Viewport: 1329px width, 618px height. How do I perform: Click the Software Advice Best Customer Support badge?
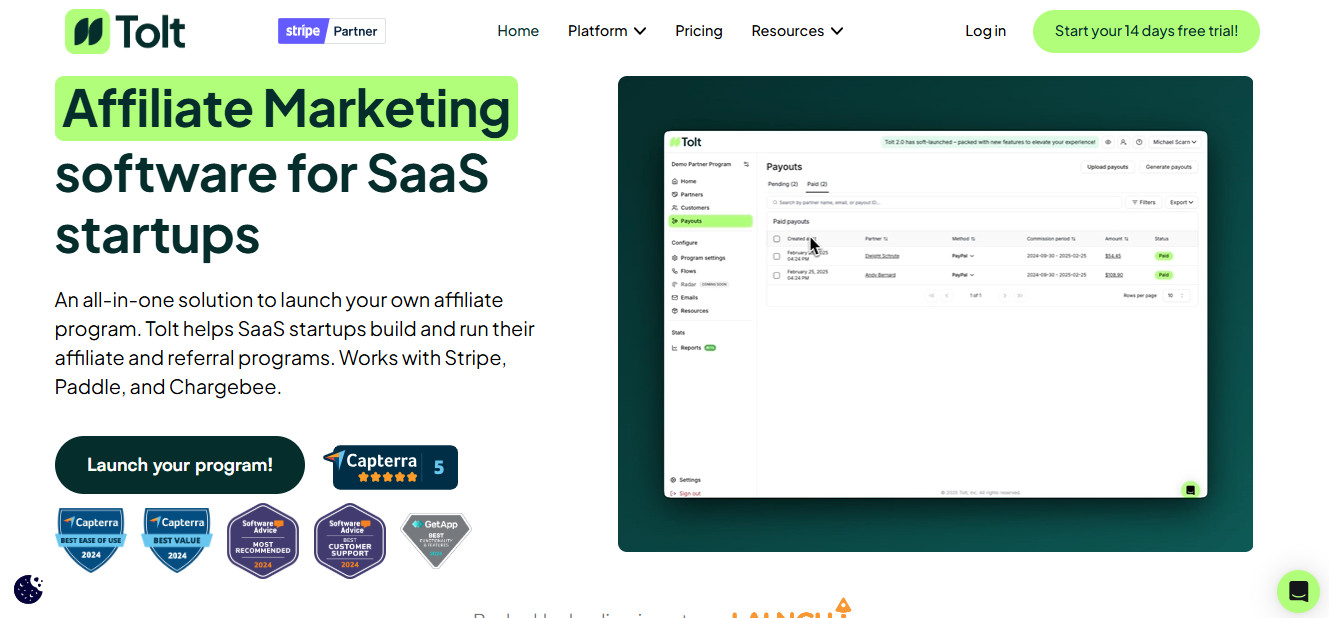point(350,541)
